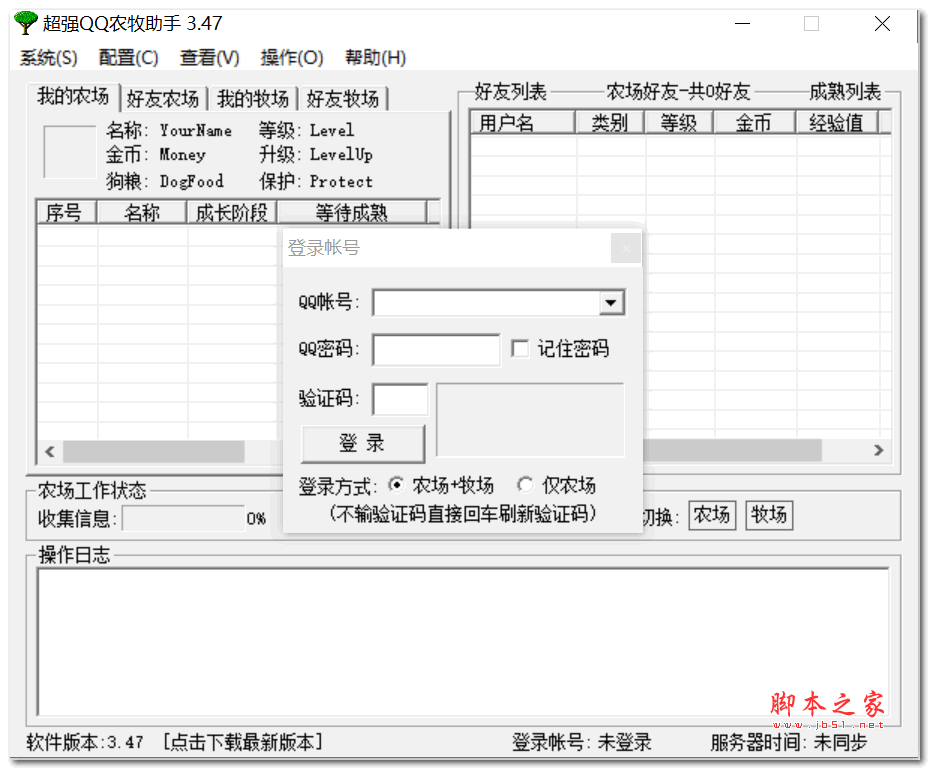Switch to the 好友农场 tab

[x=162, y=97]
